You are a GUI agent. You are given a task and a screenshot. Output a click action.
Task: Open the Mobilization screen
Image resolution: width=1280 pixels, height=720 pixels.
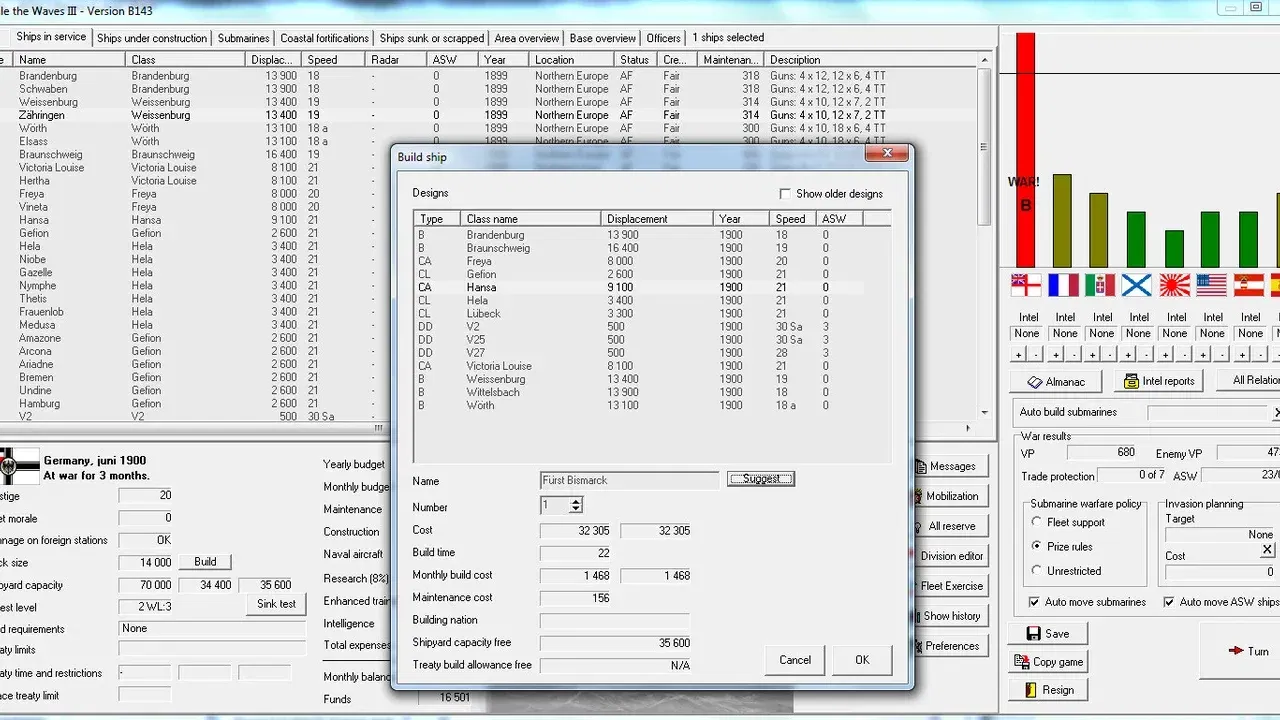click(949, 496)
